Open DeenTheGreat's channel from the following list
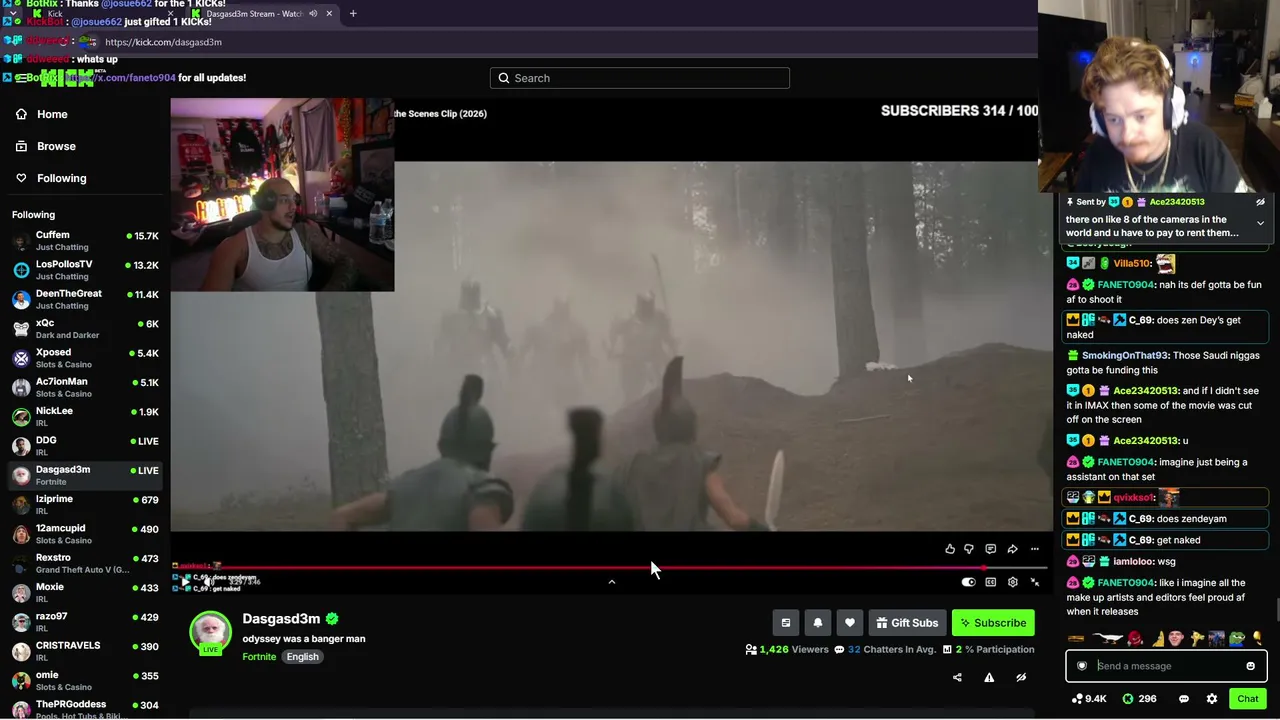This screenshot has height=720, width=1280. (x=85, y=299)
